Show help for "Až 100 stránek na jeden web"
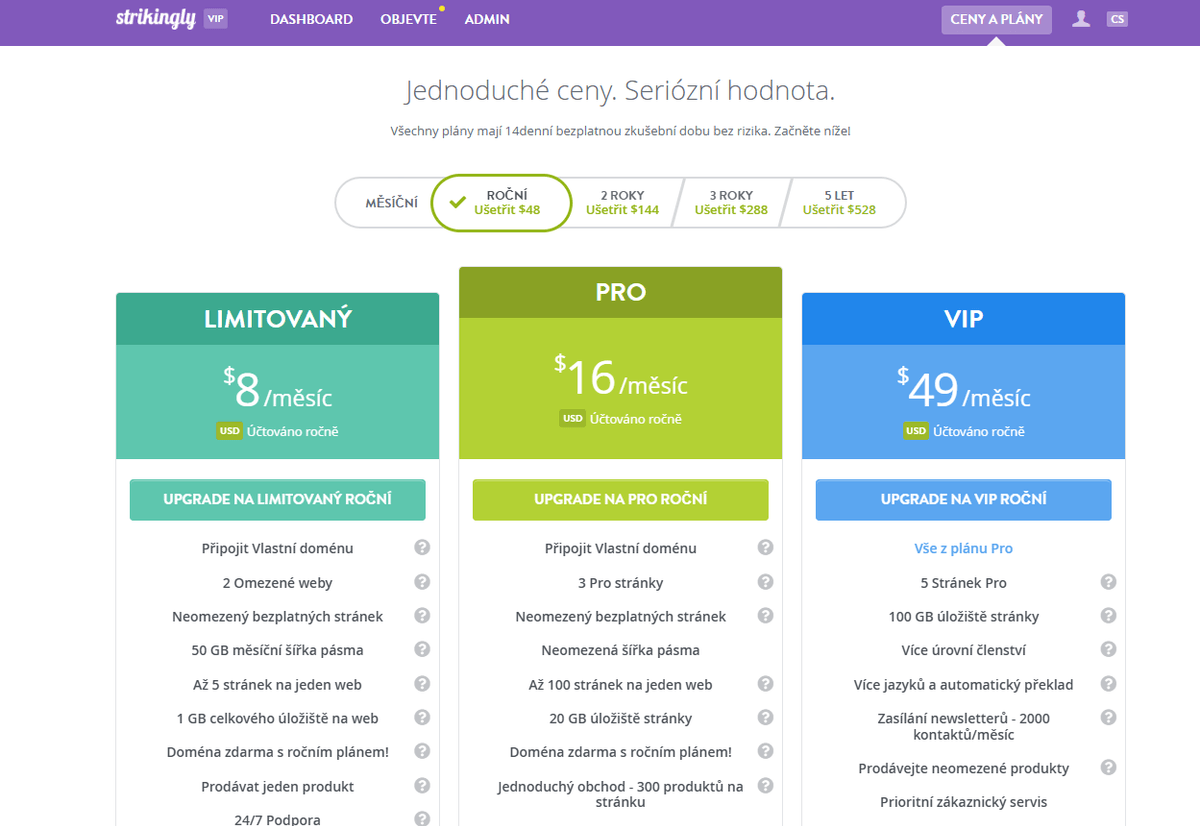 pyautogui.click(x=765, y=684)
